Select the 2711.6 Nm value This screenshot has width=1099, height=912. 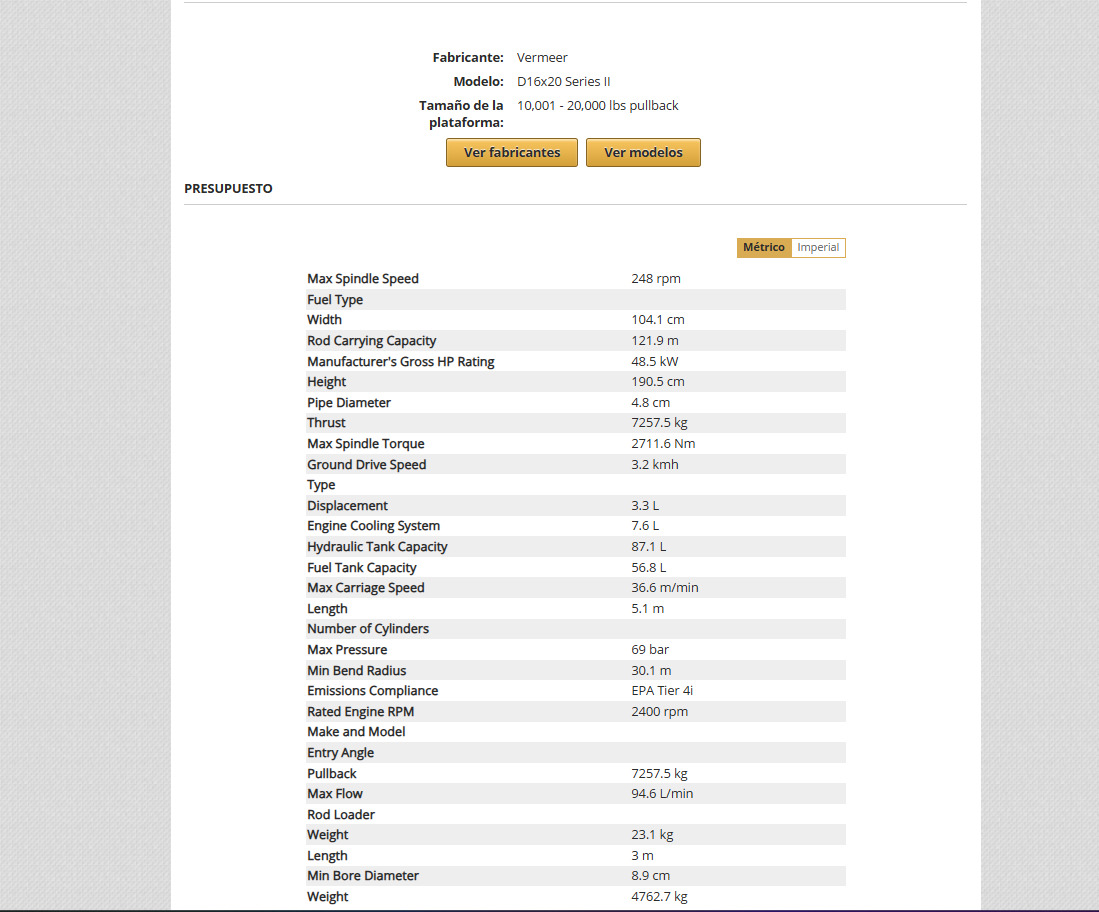[663, 444]
